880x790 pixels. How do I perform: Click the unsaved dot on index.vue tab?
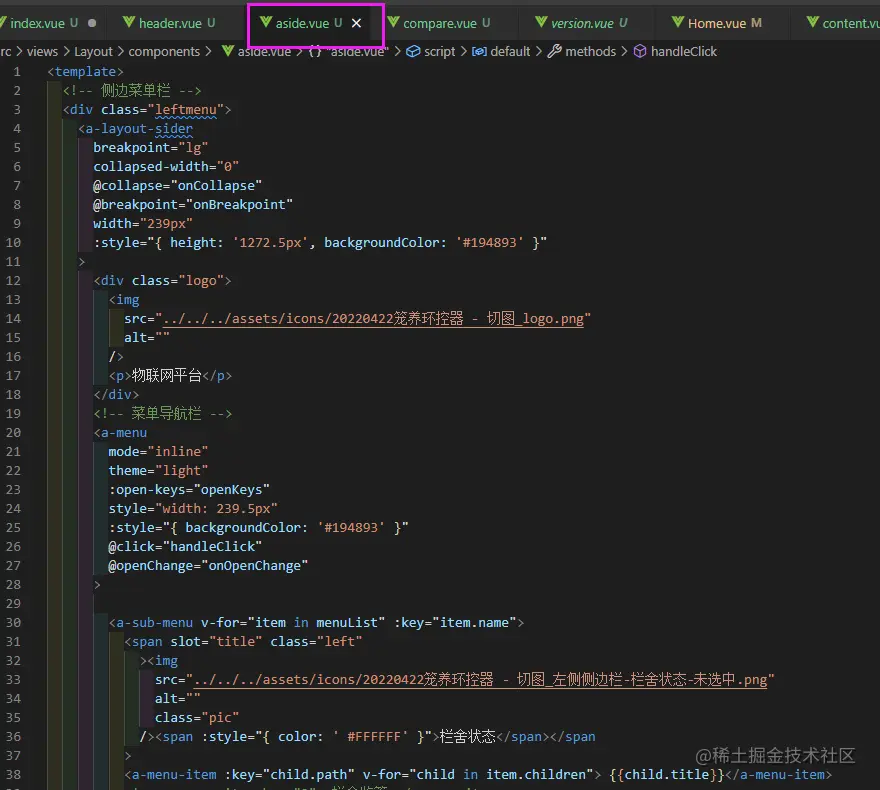click(92, 23)
